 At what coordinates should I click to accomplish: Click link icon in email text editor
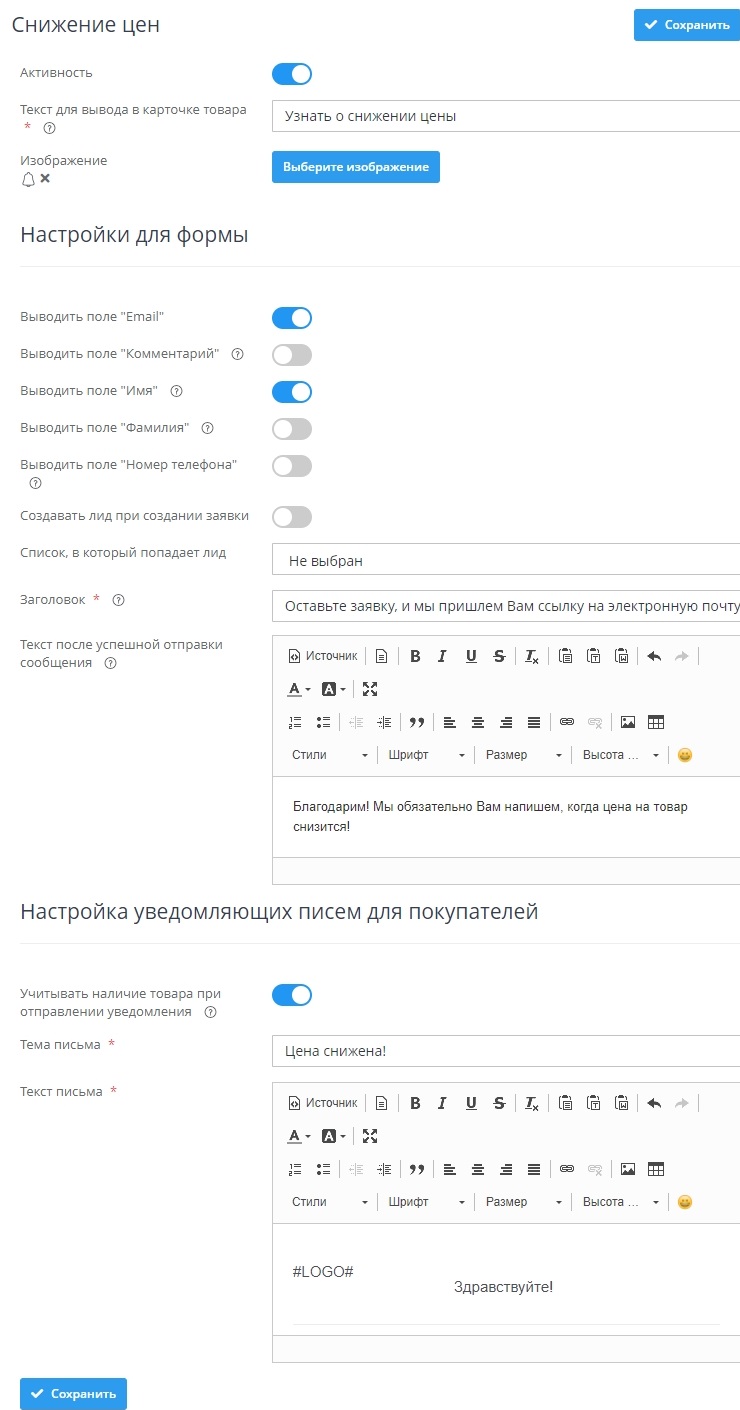[x=567, y=1169]
